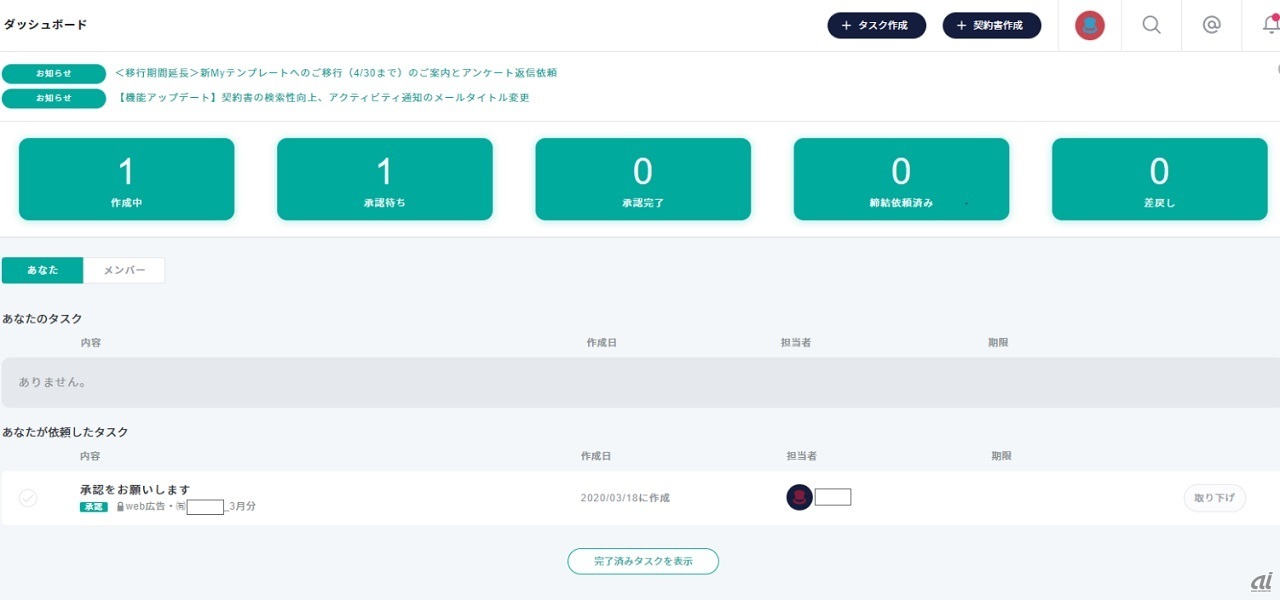The height and width of the screenshot is (600, 1280).
Task: Open the search magnifier icon
Action: click(x=1151, y=26)
